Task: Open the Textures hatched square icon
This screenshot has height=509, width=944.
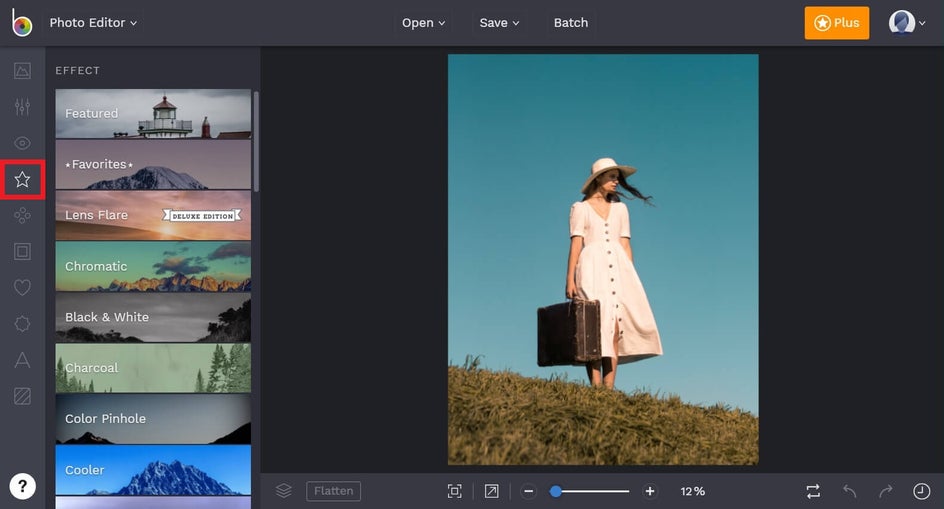Action: pyautogui.click(x=22, y=397)
